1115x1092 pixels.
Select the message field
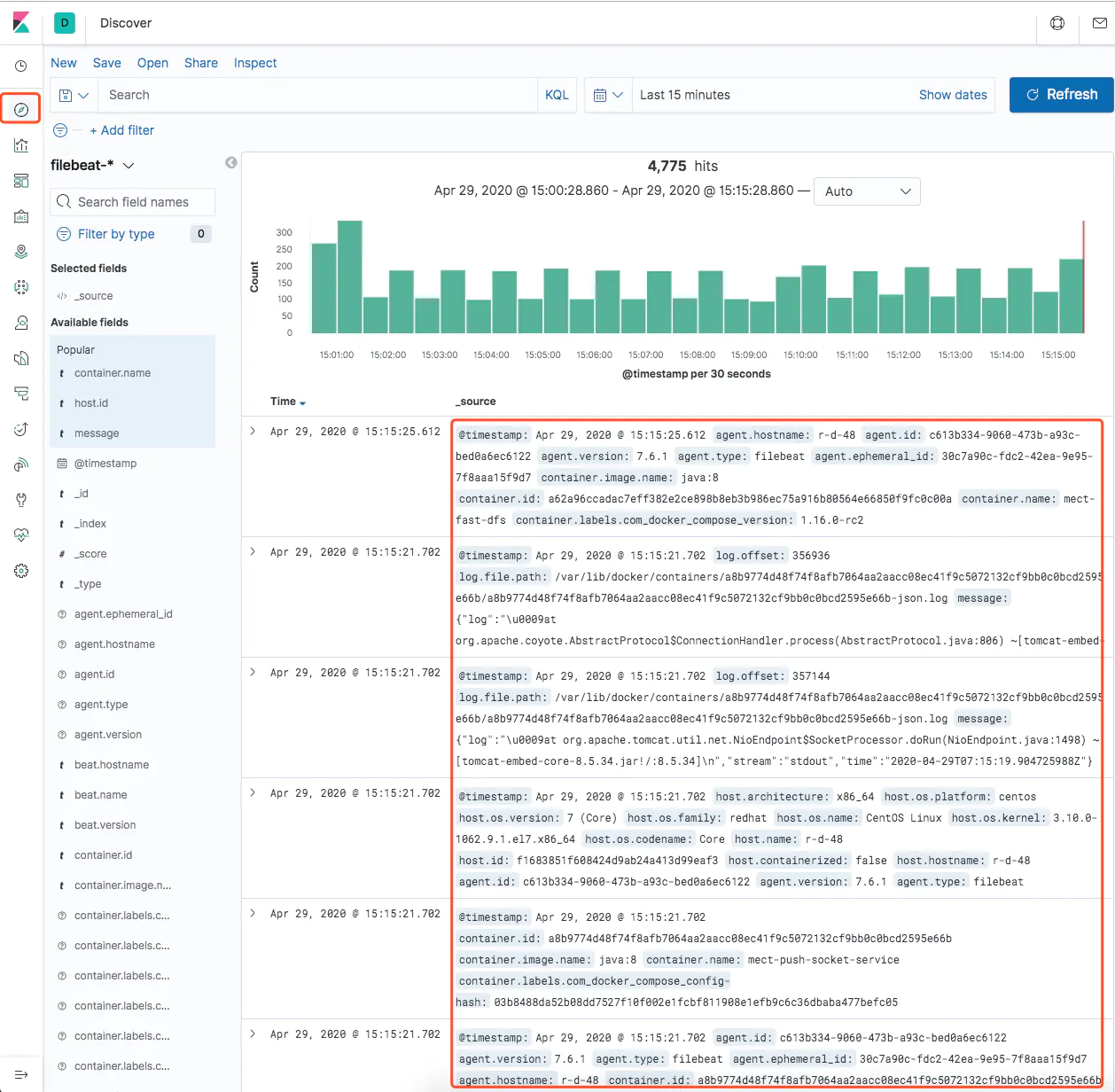point(97,433)
